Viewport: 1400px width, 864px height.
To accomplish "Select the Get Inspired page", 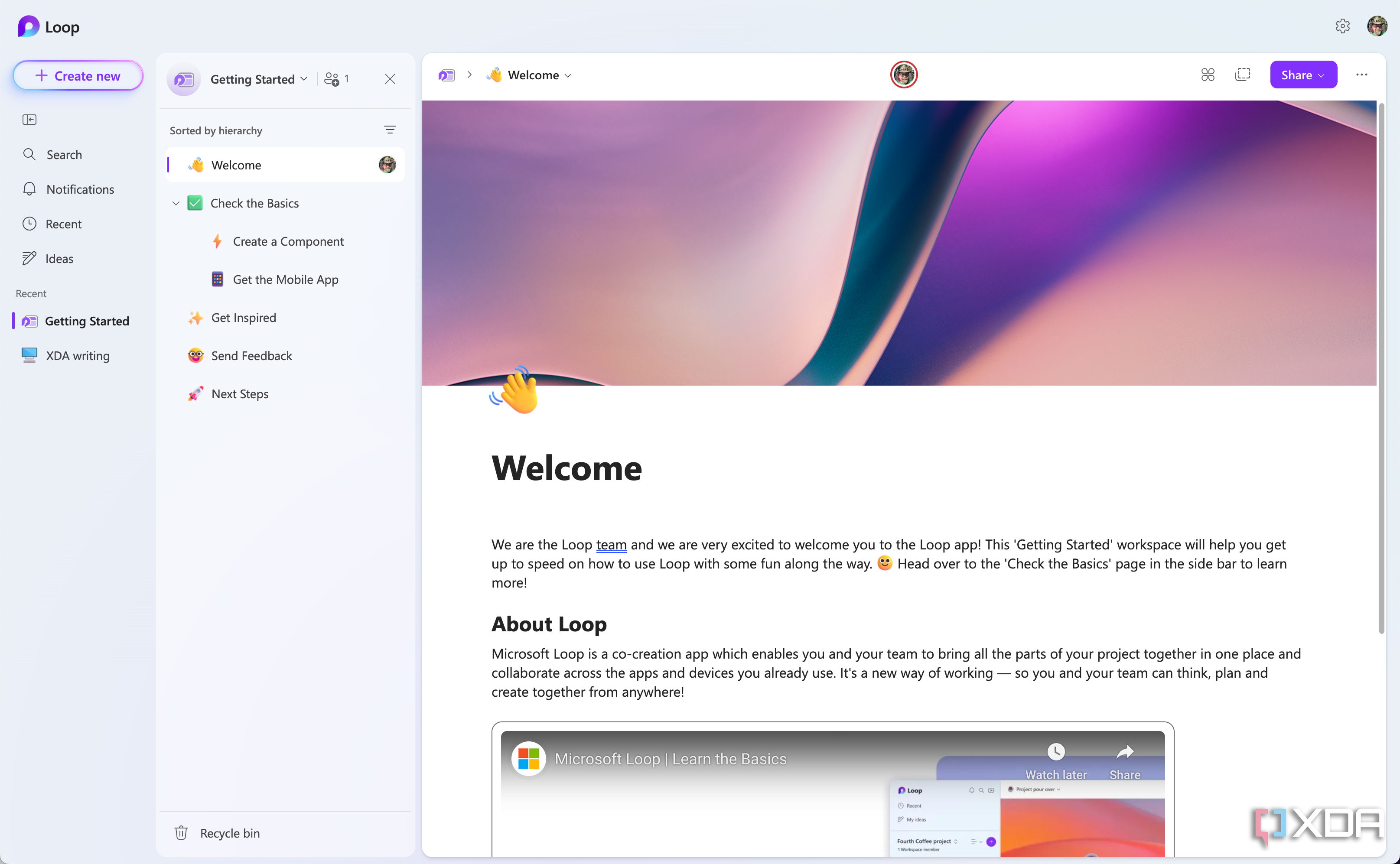I will [x=244, y=318].
